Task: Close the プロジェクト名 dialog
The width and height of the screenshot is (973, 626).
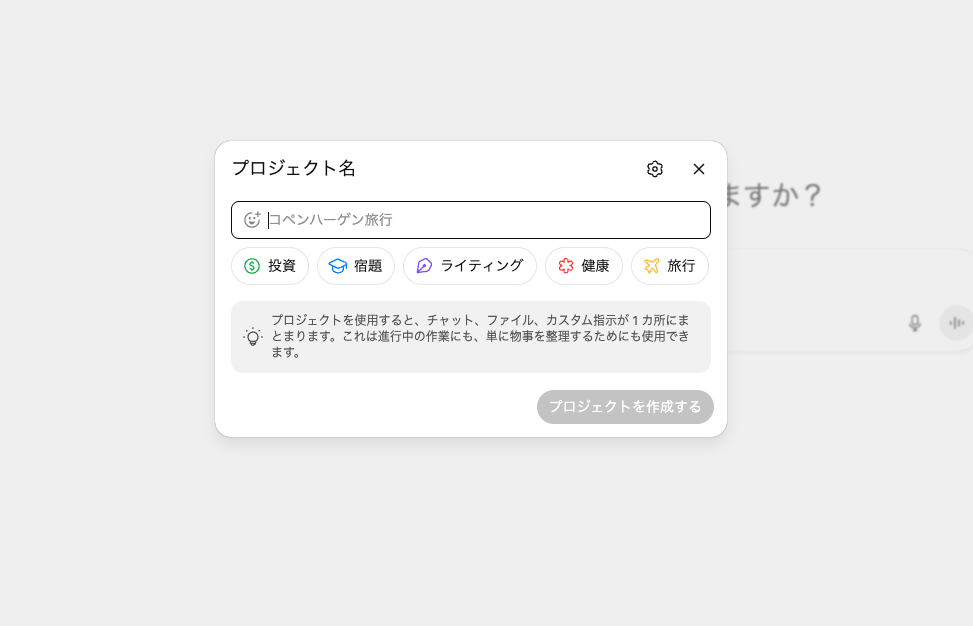Action: (699, 169)
